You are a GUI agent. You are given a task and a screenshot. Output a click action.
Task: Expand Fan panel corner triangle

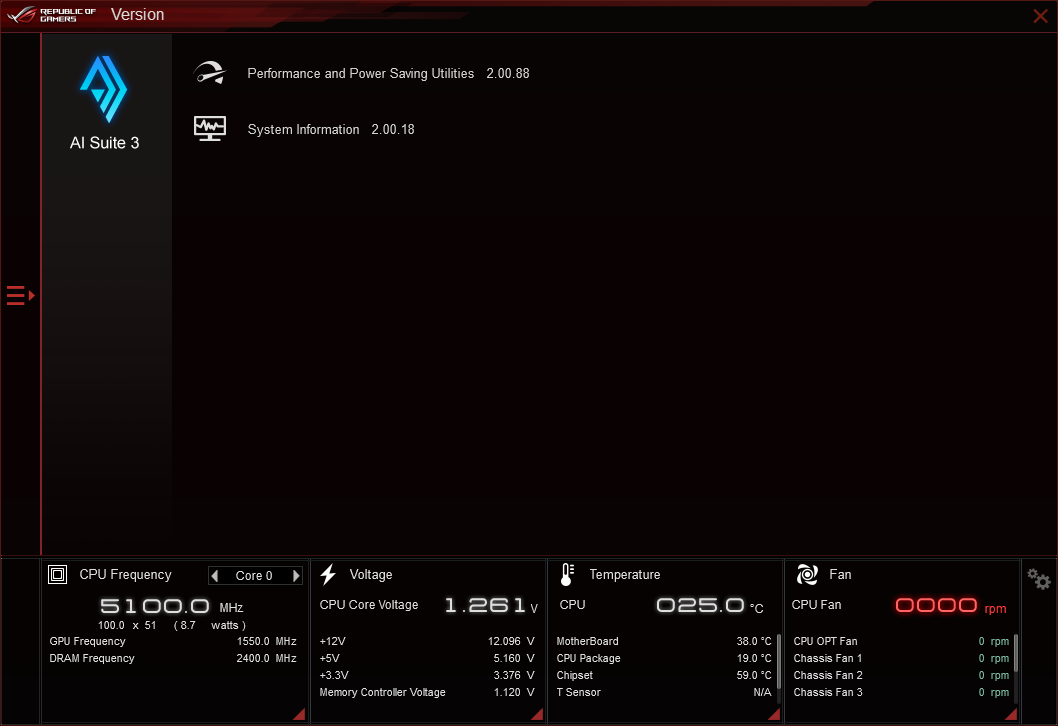click(x=1011, y=714)
